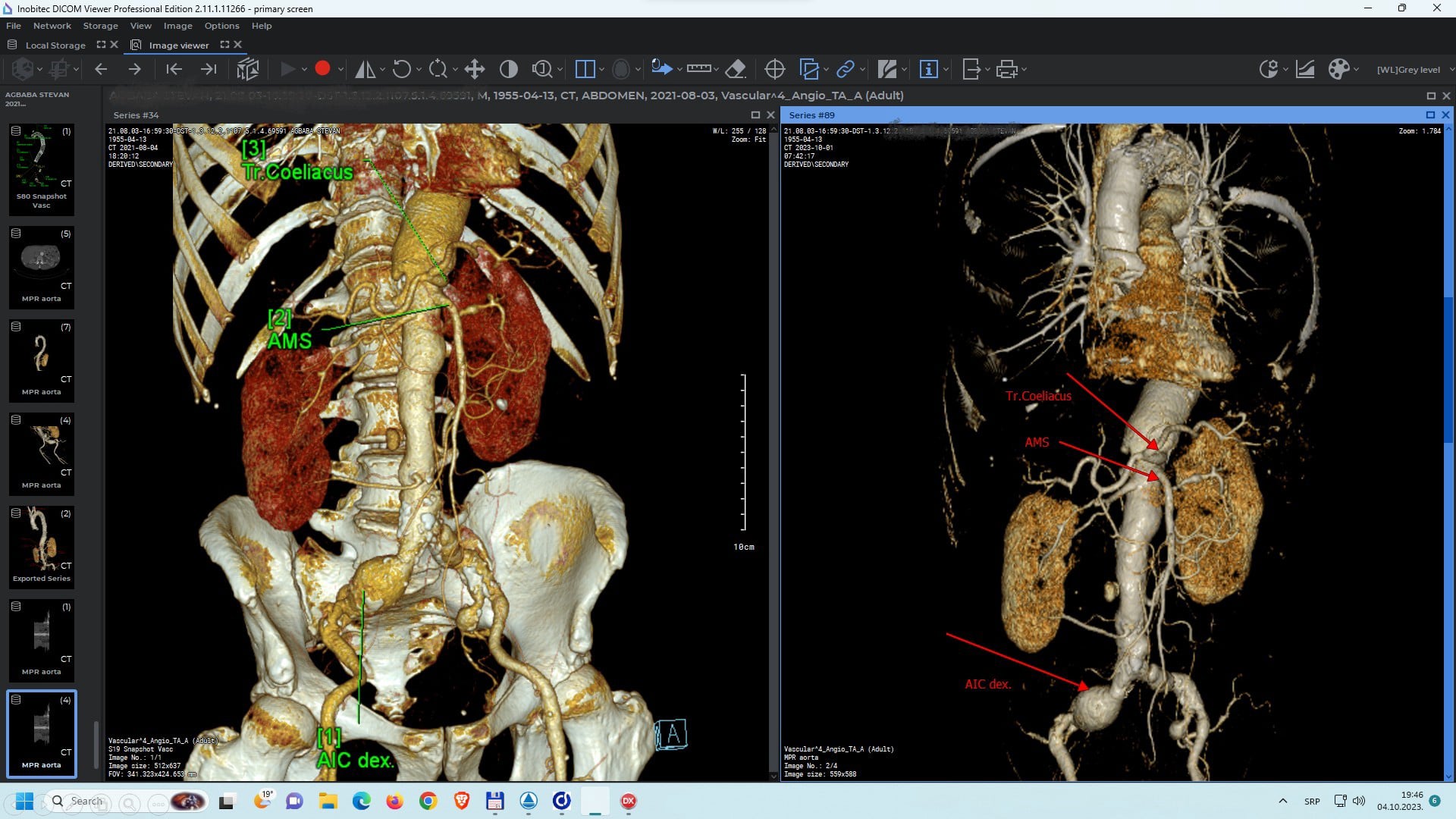Toggle invert negative image mode
The image size is (1456, 819).
[x=508, y=69]
